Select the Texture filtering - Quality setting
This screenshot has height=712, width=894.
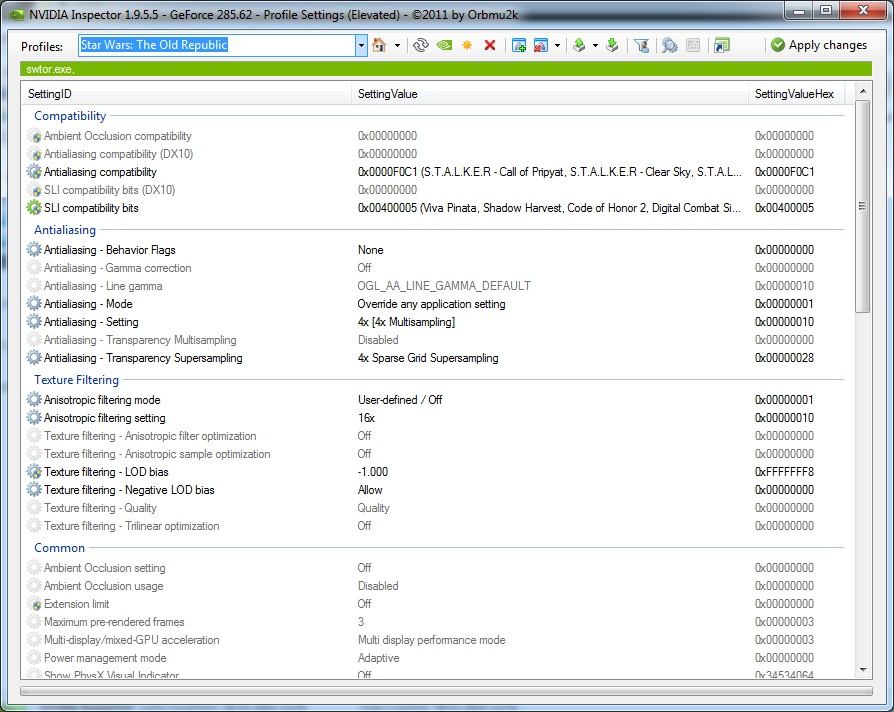click(x=100, y=508)
